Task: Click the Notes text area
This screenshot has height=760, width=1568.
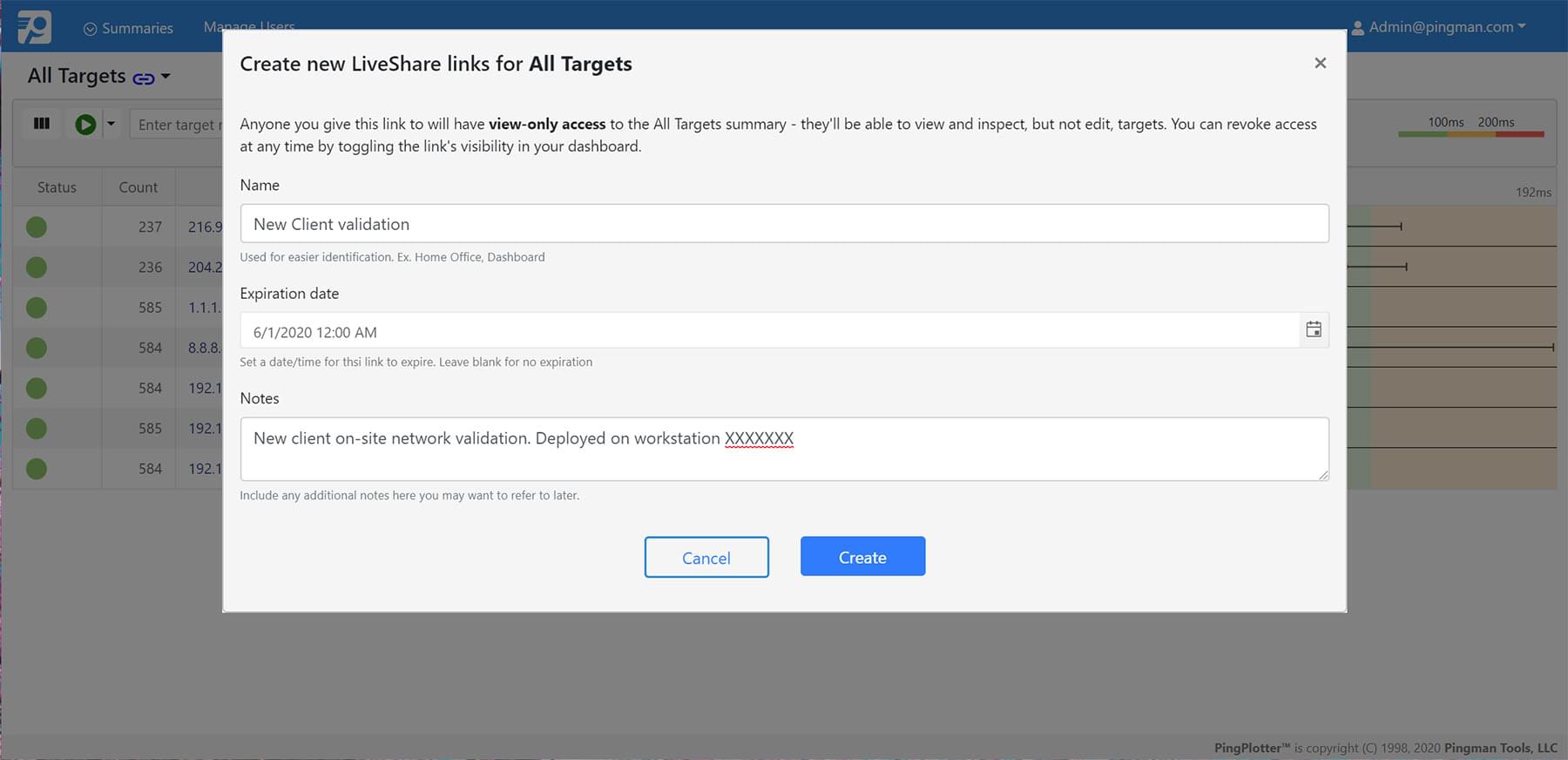Action: [784, 449]
